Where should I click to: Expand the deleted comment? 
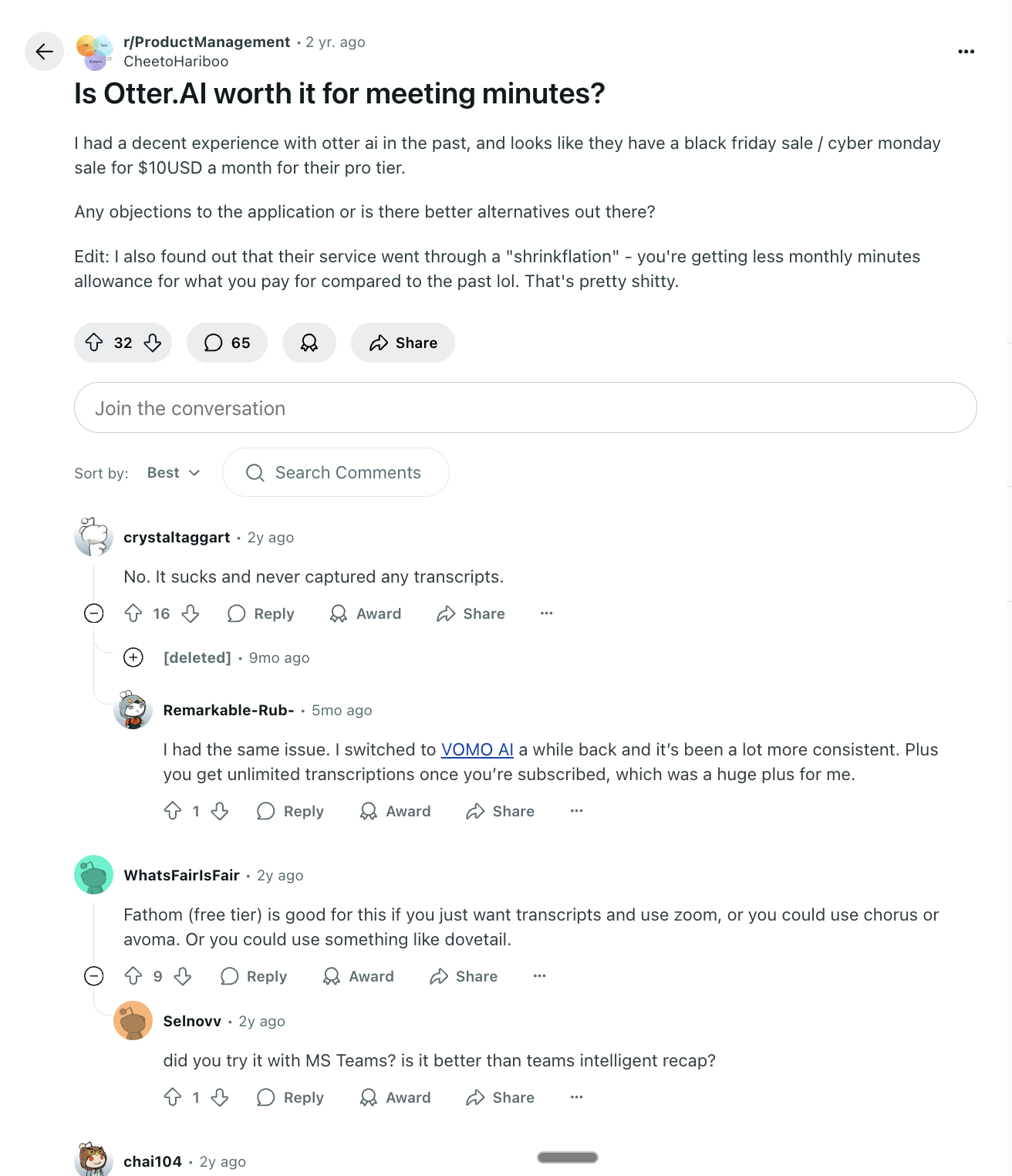point(133,657)
